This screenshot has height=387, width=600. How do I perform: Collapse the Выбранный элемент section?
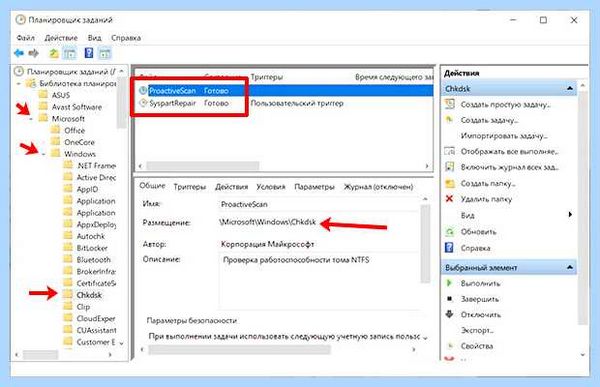click(x=570, y=267)
